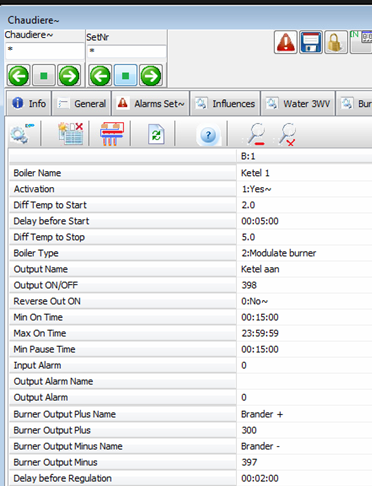Click the table with red X icon
The height and width of the screenshot is (486, 372).
(70, 134)
